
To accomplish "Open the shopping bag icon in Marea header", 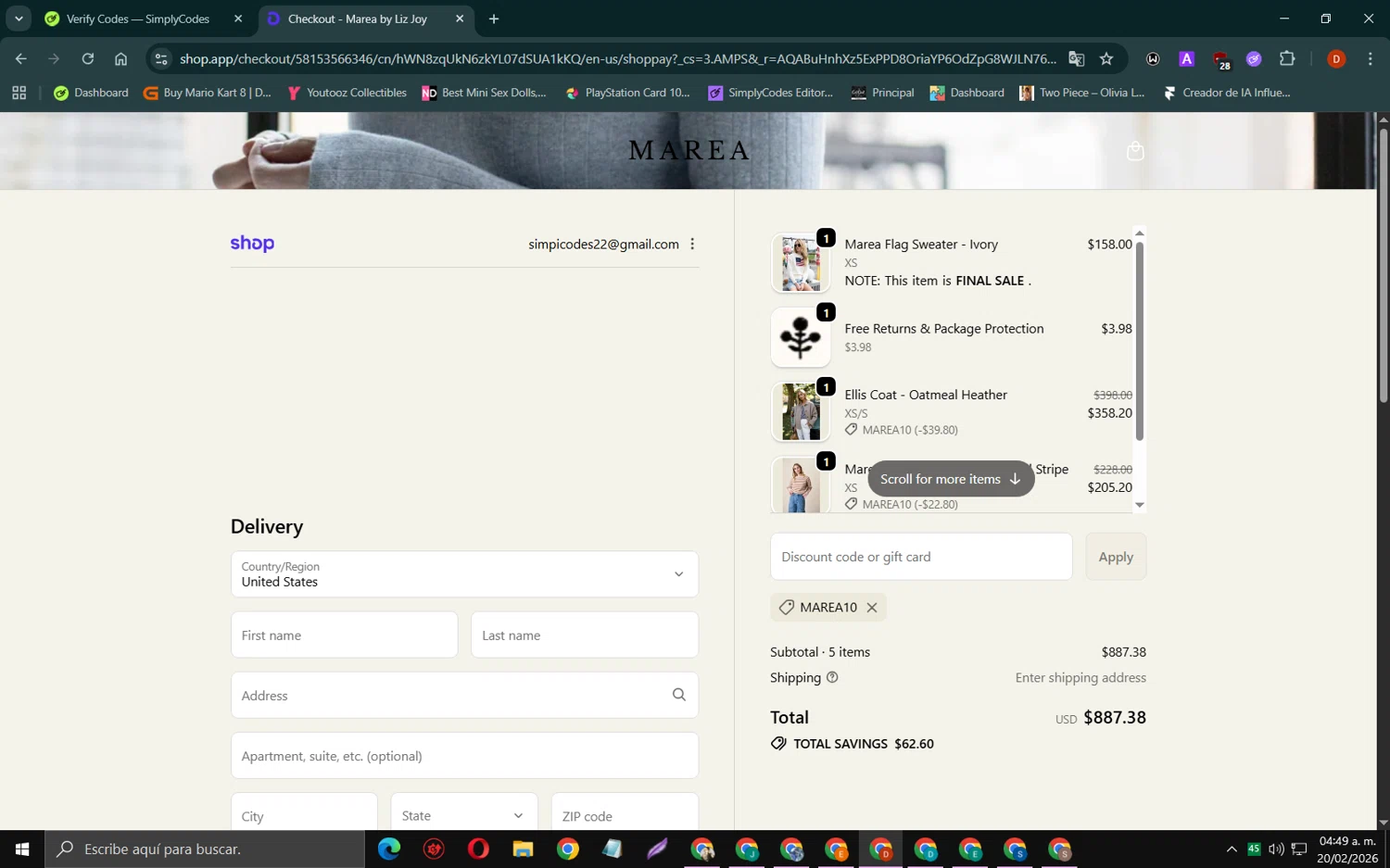I will point(1135,151).
